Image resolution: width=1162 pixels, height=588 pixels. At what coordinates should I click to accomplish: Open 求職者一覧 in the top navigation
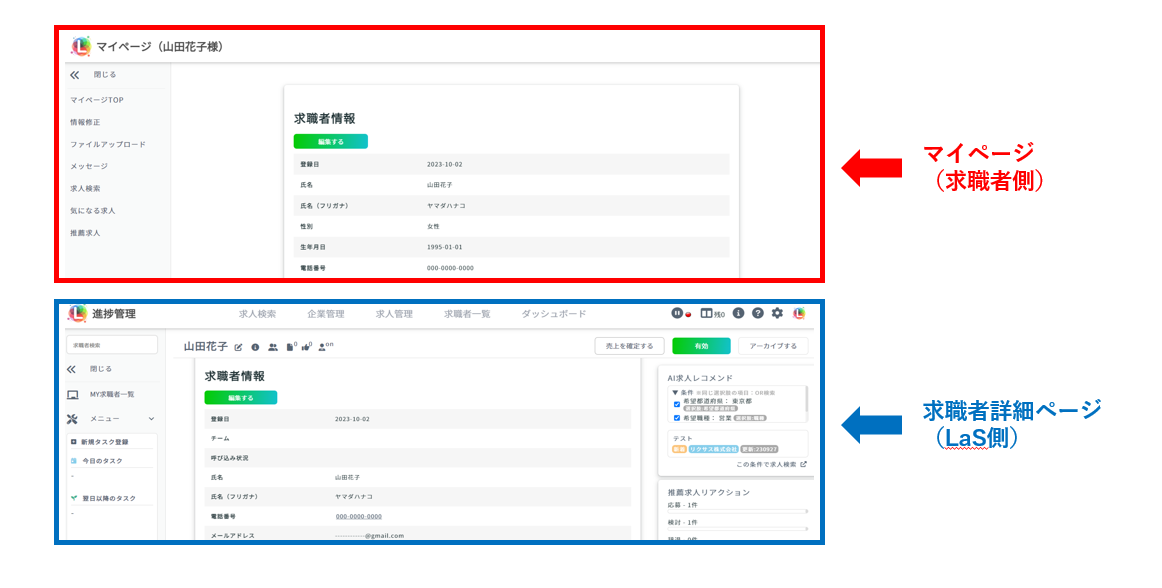point(467,314)
